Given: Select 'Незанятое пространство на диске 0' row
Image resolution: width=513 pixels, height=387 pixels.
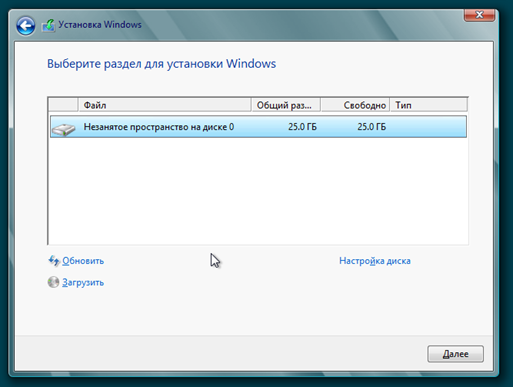Looking at the screenshot, I should click(x=258, y=127).
